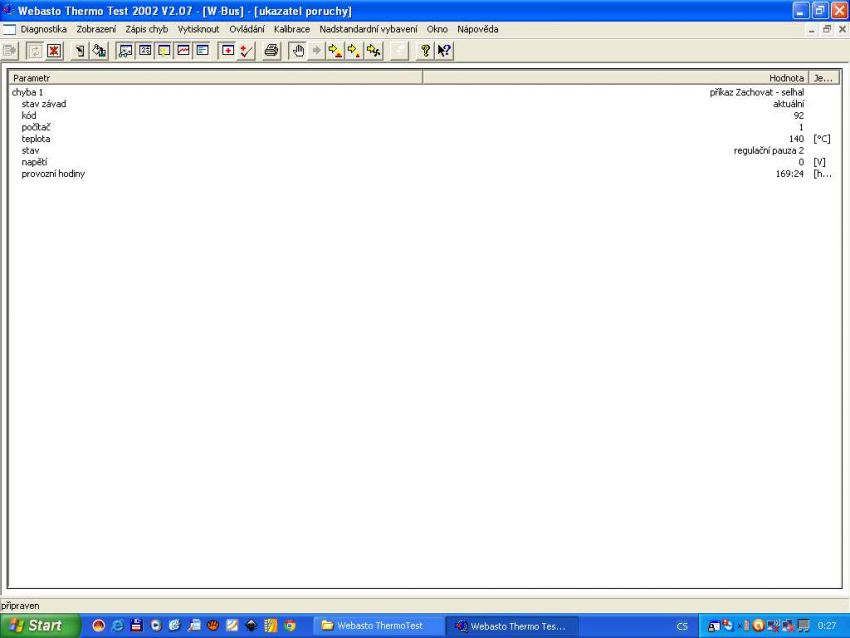The image size is (850, 638).
Task: Click the Hodnota column header
Action: [616, 78]
